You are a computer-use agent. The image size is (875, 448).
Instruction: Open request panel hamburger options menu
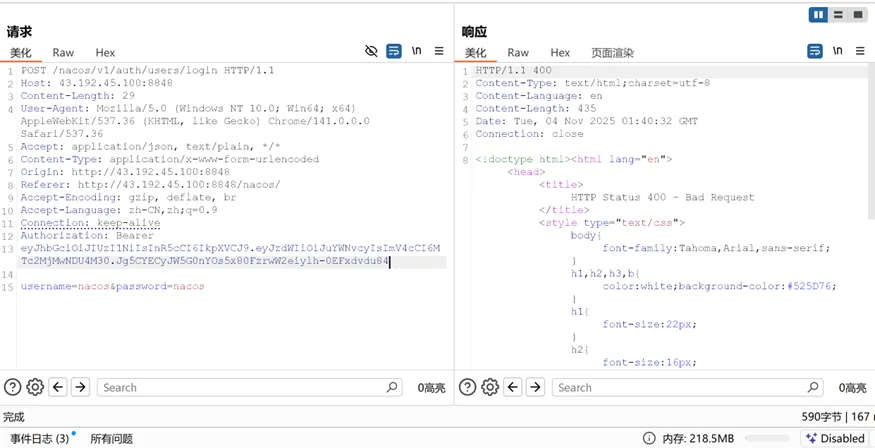pyautogui.click(x=438, y=51)
